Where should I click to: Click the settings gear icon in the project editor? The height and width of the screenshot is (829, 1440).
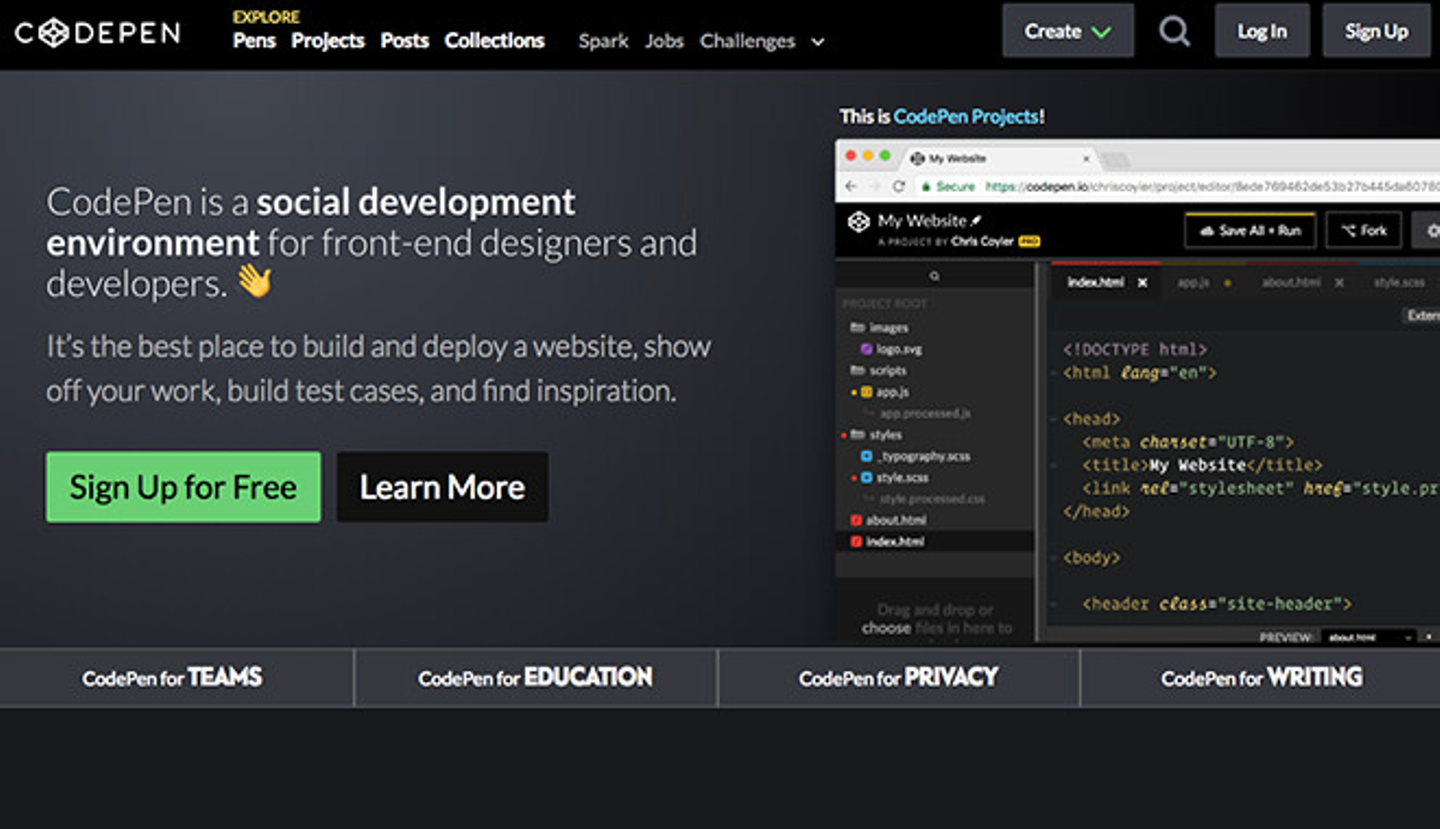pos(1430,230)
